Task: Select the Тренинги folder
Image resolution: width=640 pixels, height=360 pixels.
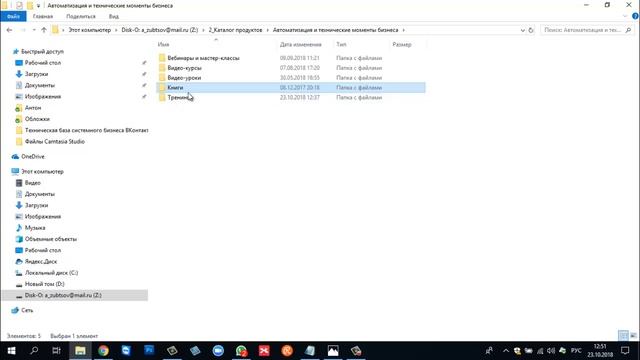Action: [180, 98]
